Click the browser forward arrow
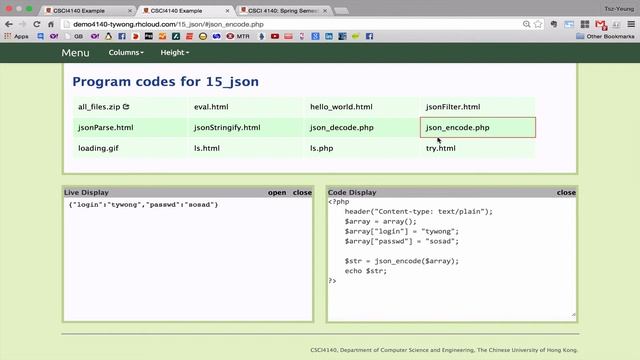This screenshot has width=640, height=360. pos(22,24)
